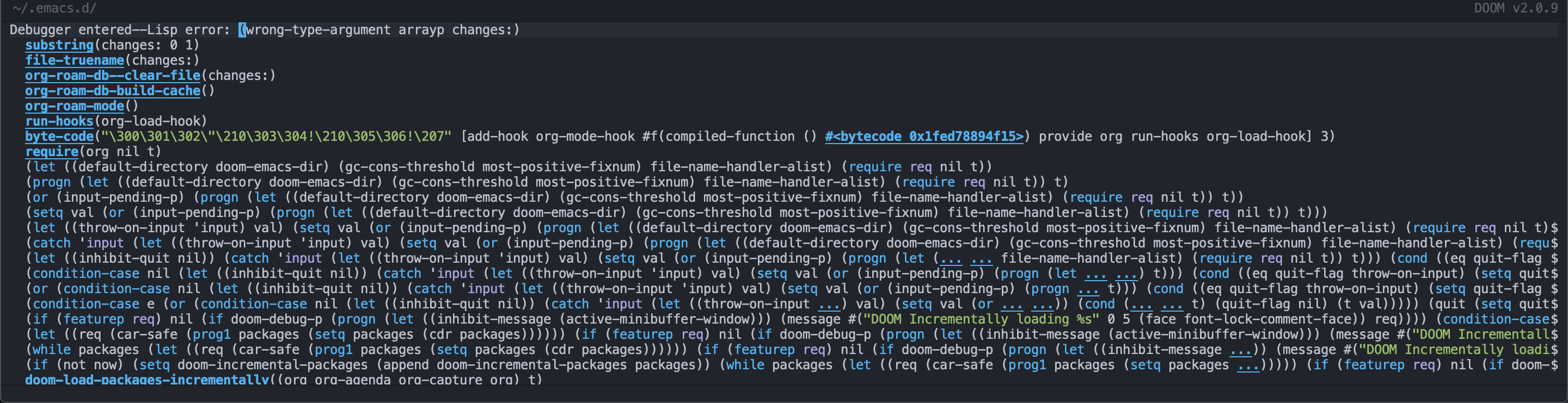Click the byte-code frame link
The width and height of the screenshot is (1568, 403).
[x=59, y=136]
